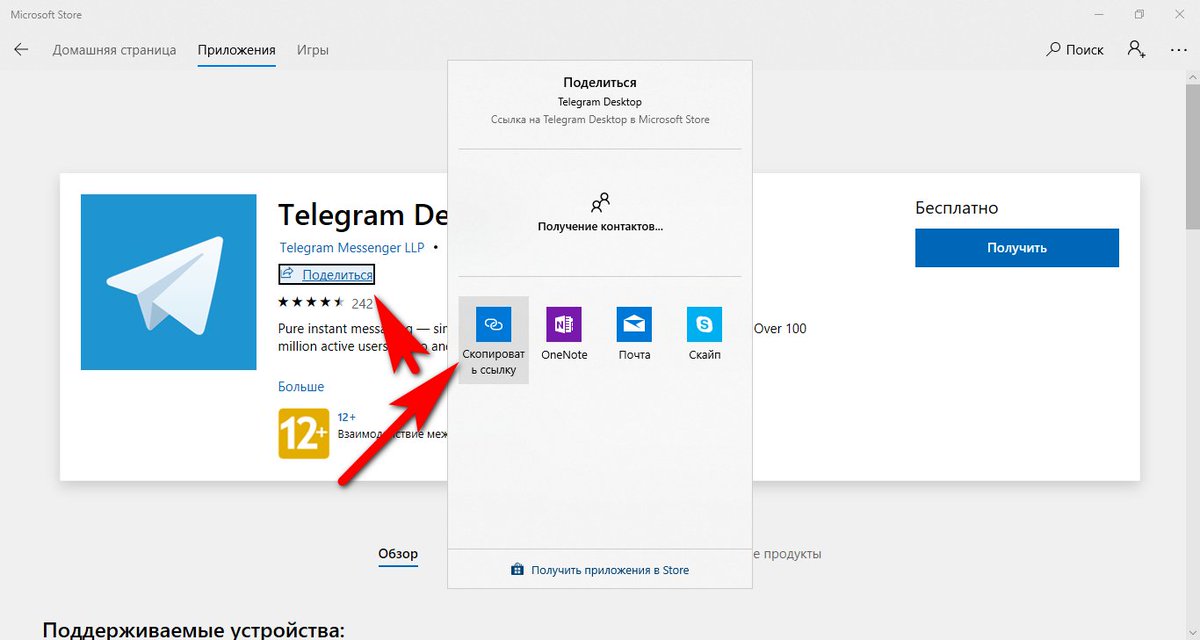Click the Telegram app logo thumbnail
1200x640 pixels.
point(168,282)
